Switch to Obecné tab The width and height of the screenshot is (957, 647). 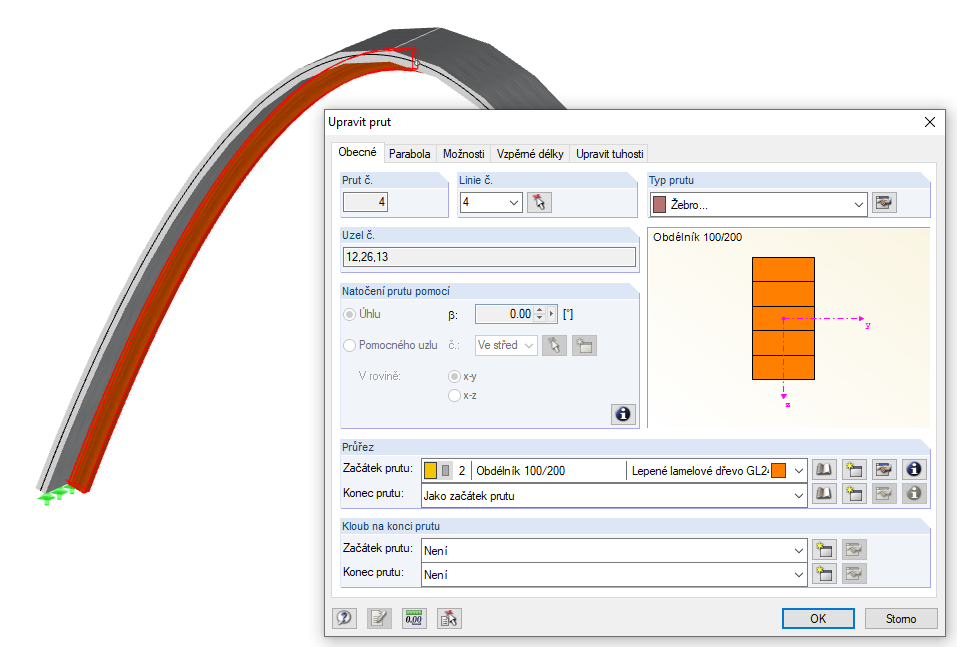point(357,152)
